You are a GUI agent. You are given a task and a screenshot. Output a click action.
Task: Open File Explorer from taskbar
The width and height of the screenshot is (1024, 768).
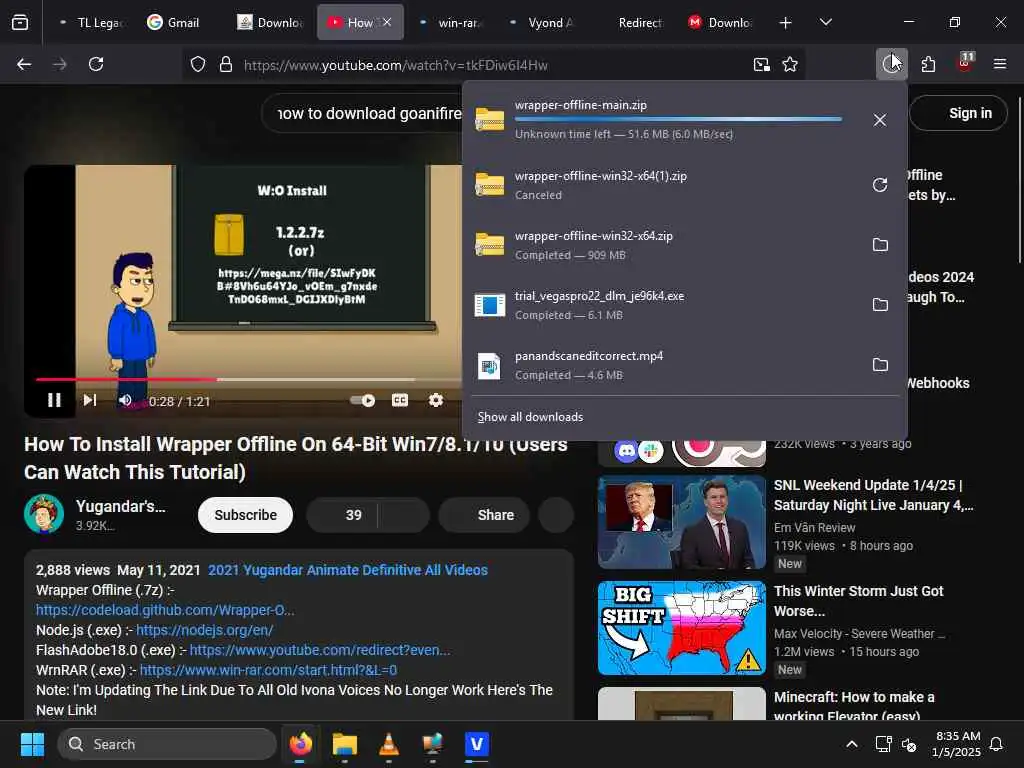(x=345, y=744)
